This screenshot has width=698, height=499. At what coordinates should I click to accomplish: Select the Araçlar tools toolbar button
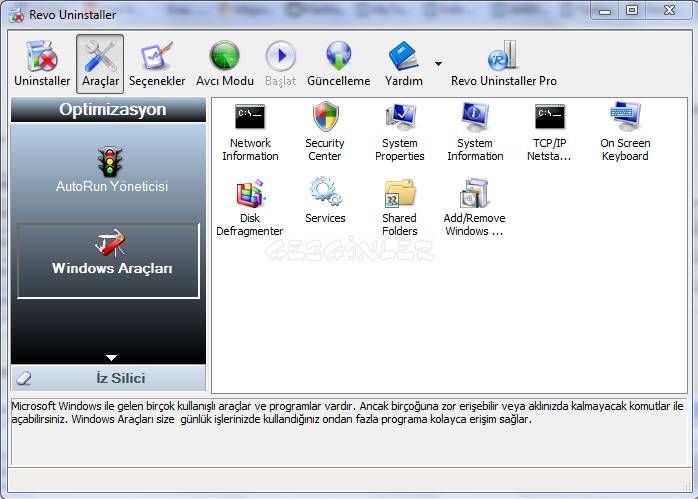click(x=100, y=64)
